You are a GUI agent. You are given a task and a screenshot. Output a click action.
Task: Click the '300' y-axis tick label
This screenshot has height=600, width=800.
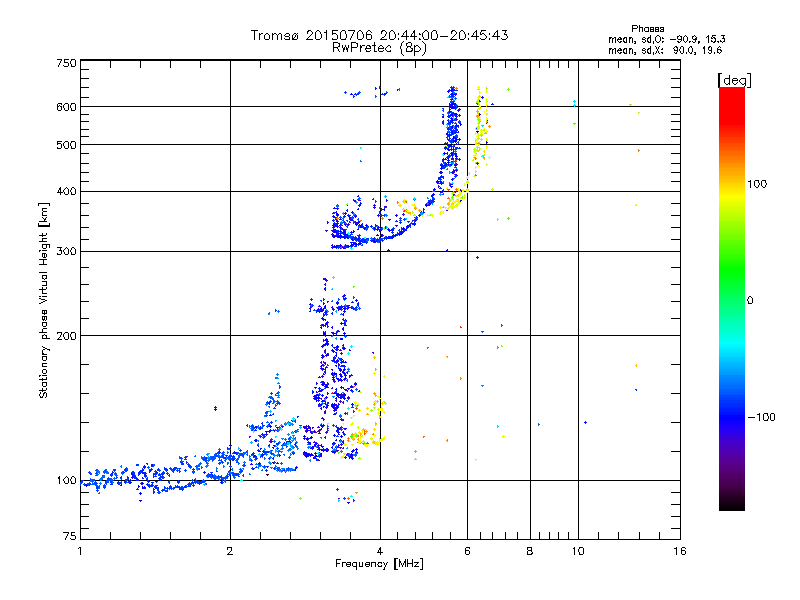coord(66,252)
